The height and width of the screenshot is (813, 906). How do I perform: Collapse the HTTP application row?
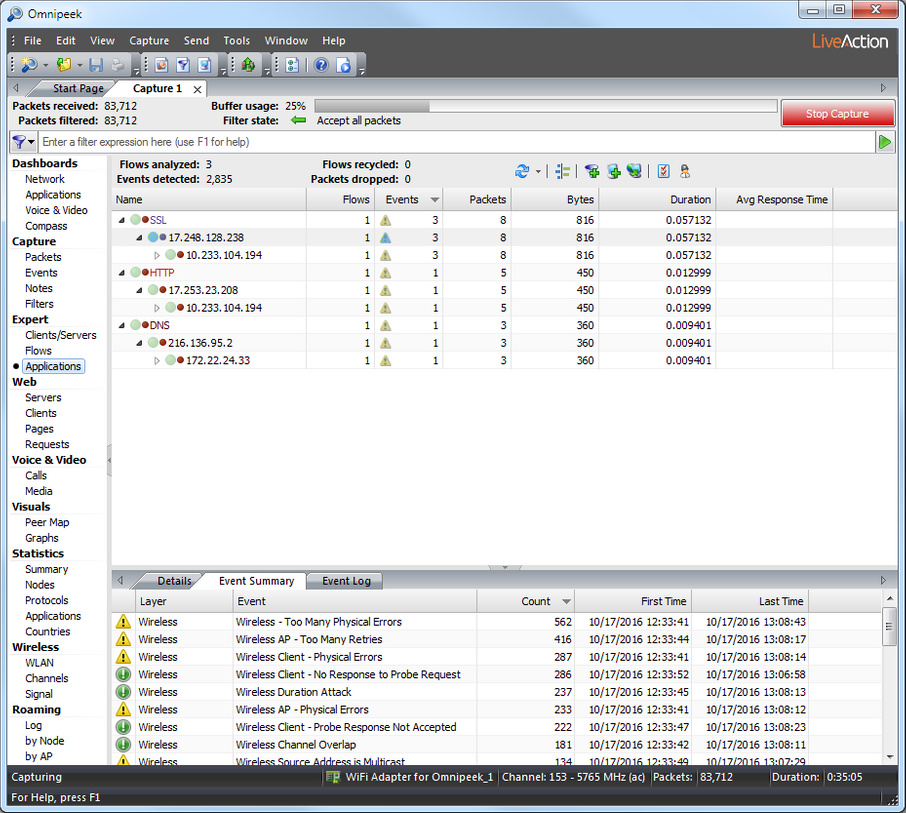pyautogui.click(x=121, y=273)
